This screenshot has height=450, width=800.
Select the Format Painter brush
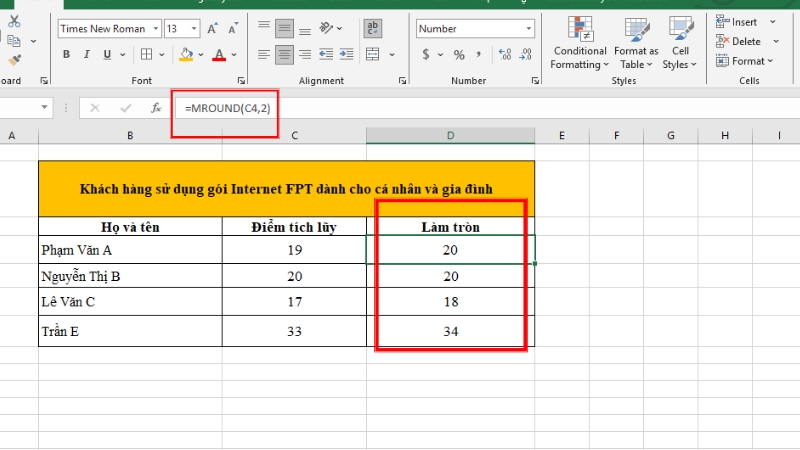tap(14, 60)
